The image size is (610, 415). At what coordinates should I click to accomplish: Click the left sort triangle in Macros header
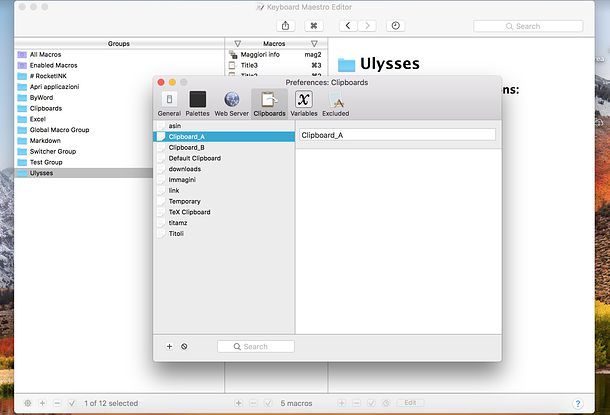pyautogui.click(x=237, y=44)
